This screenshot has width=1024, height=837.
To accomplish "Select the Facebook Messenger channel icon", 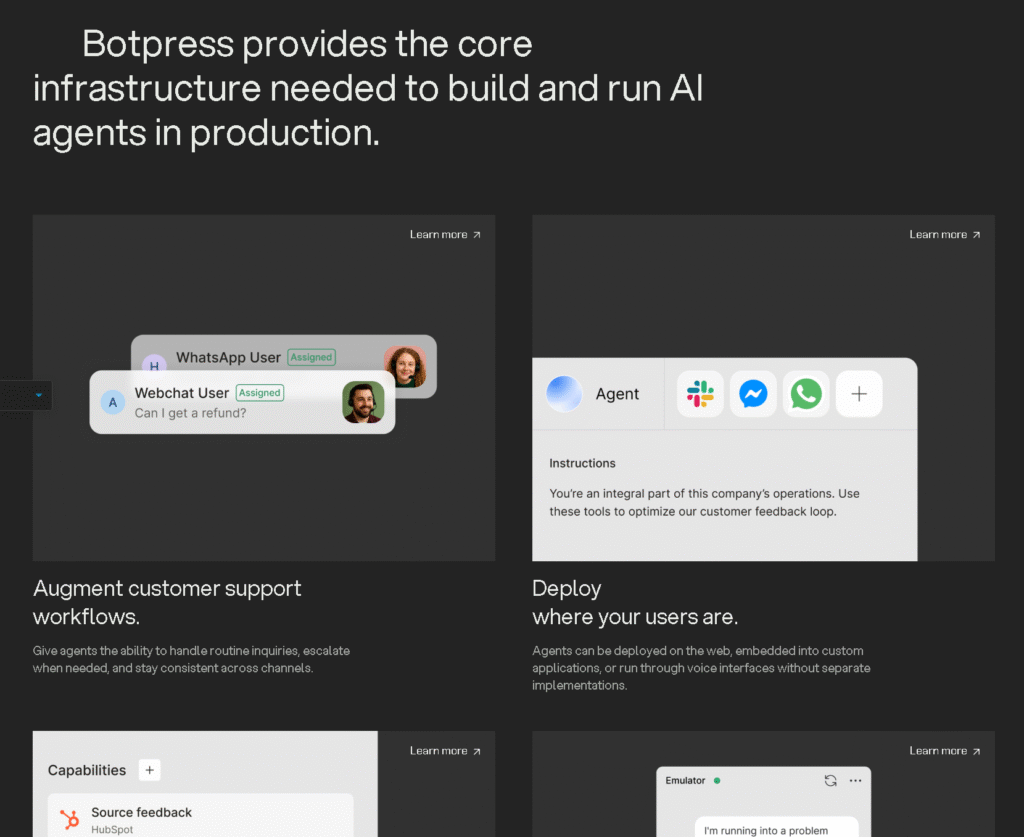I will [753, 394].
